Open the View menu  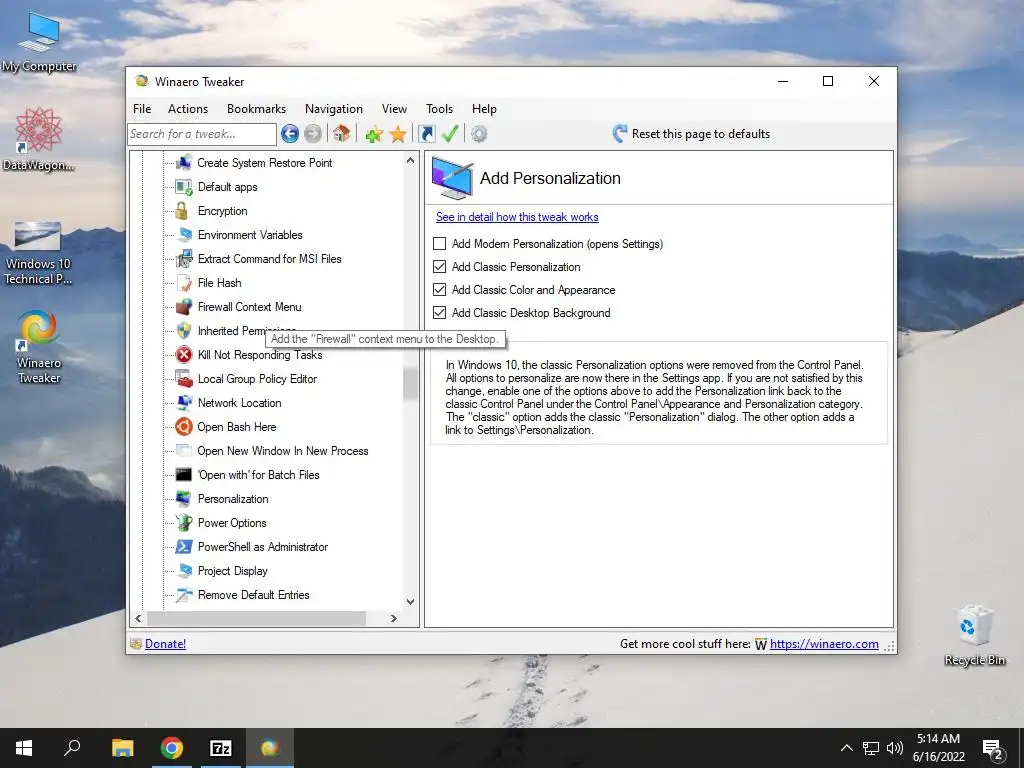point(394,108)
